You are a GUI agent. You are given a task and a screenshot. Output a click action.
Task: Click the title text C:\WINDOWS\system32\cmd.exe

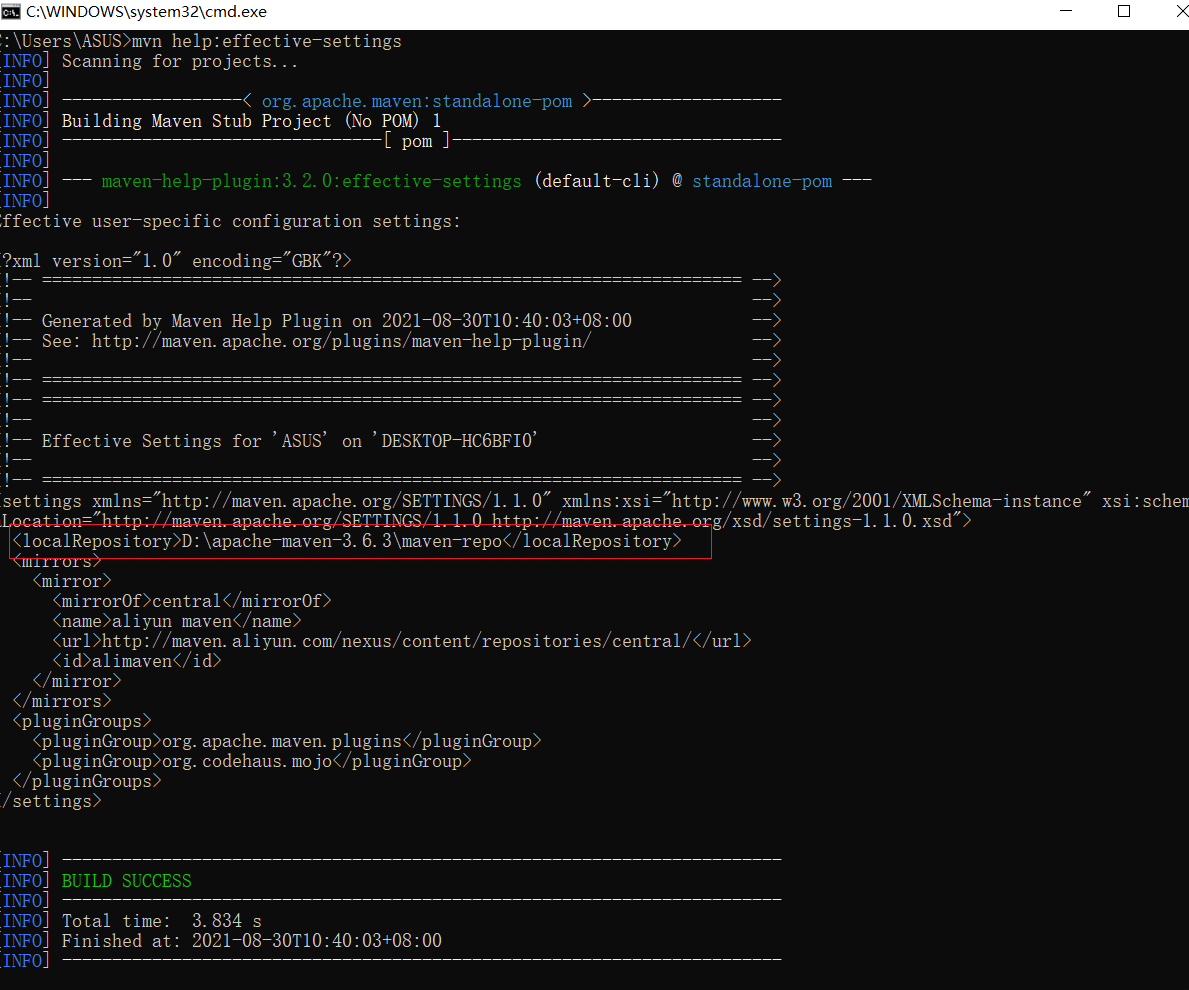(146, 12)
